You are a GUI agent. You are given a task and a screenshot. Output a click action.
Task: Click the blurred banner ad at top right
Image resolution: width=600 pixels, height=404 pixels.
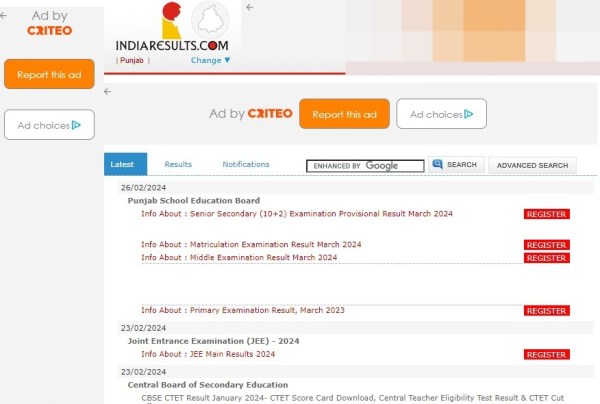[x=473, y=37]
